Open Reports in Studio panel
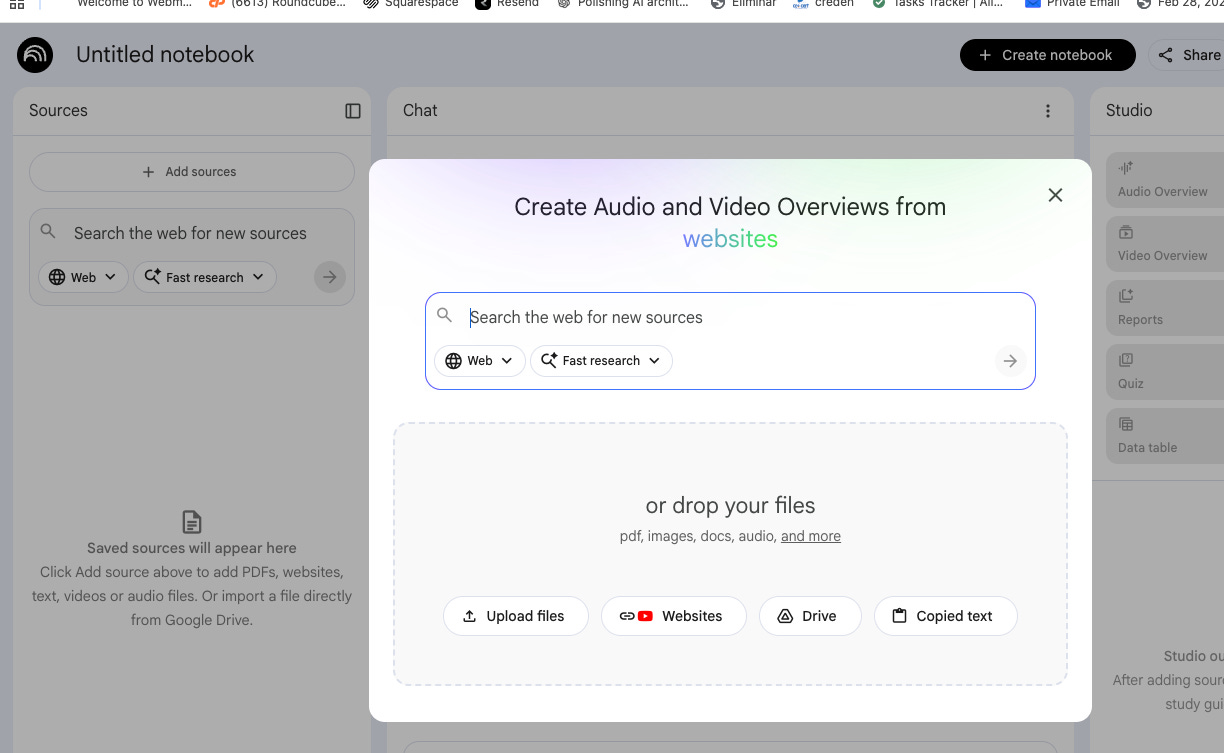 (x=1165, y=308)
